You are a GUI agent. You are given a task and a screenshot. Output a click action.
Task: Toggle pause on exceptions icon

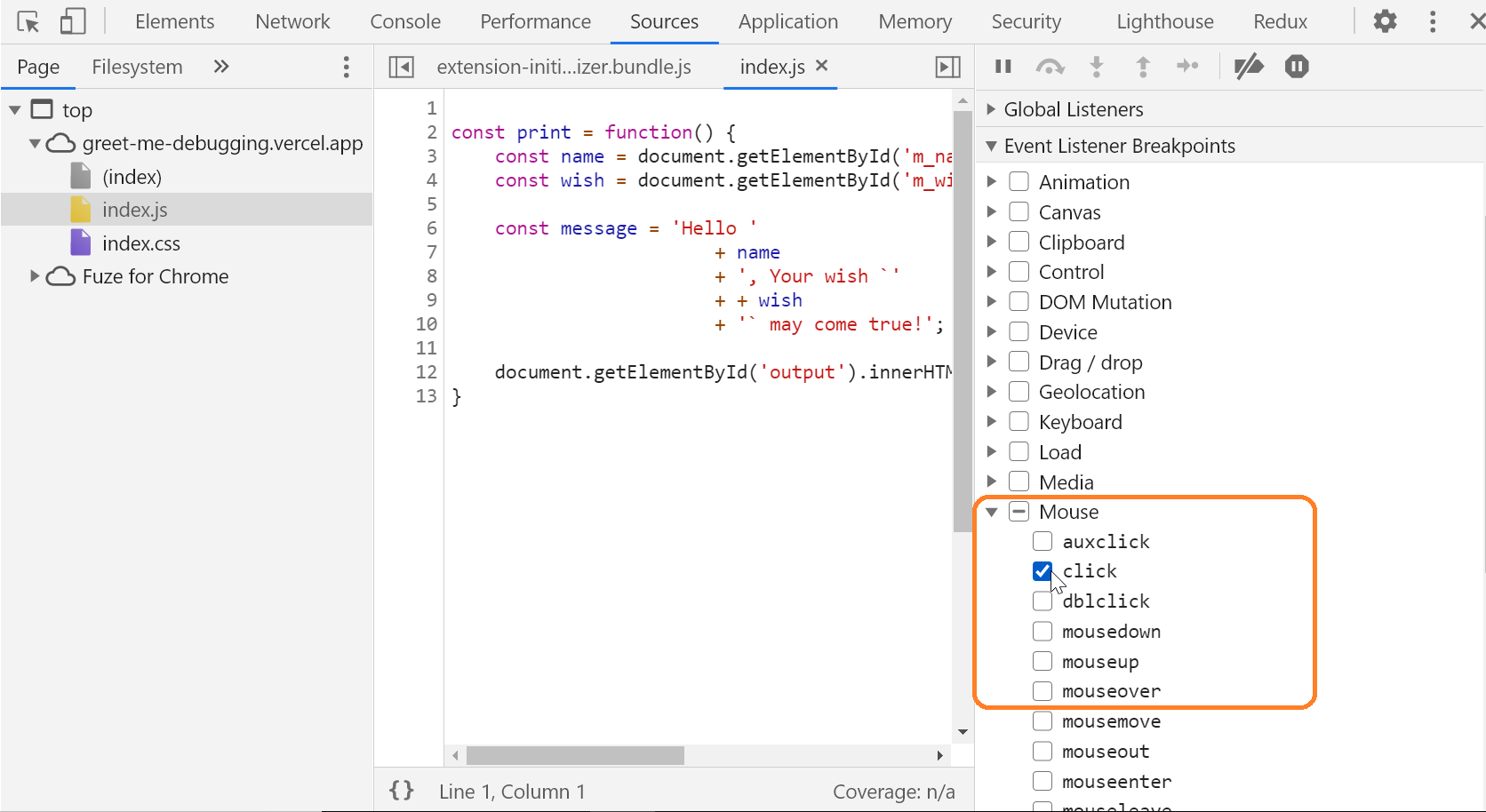tap(1297, 67)
